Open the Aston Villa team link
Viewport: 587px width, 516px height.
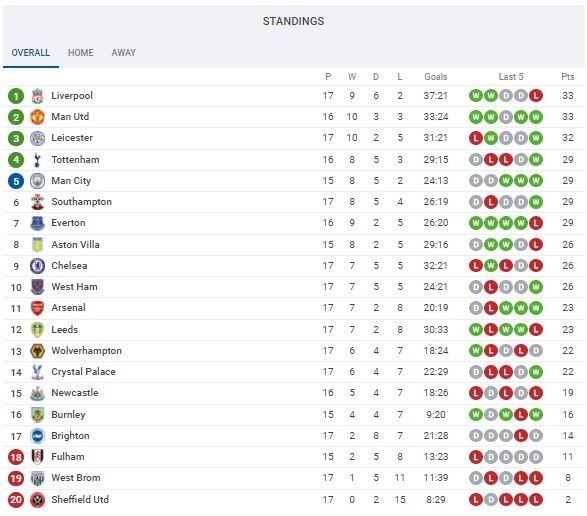click(75, 245)
